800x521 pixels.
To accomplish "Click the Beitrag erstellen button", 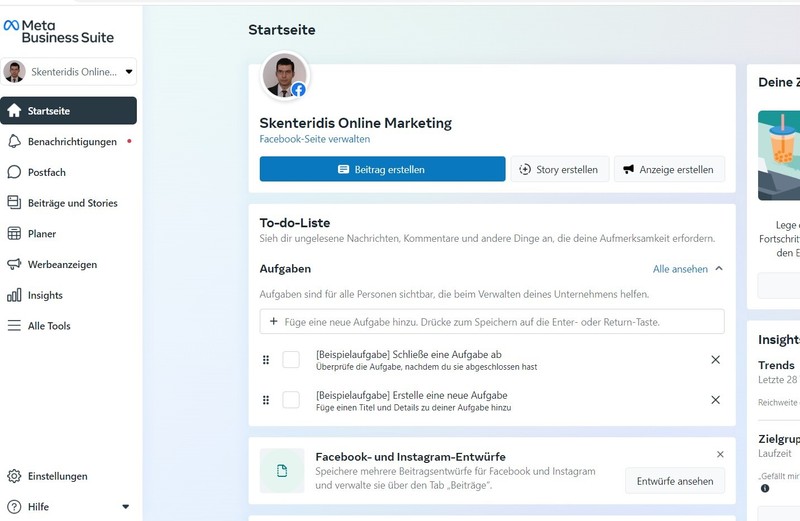I will (x=382, y=169).
